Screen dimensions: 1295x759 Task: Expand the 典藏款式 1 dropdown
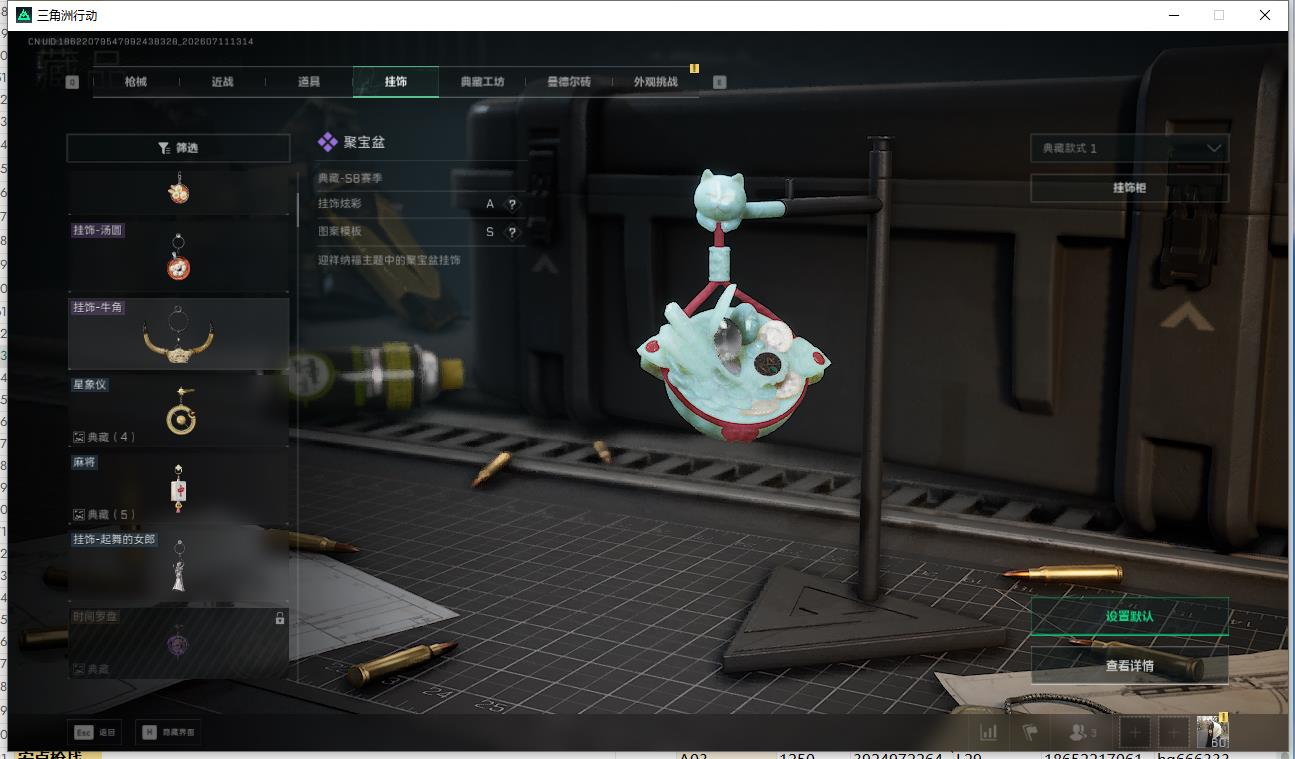click(1129, 148)
